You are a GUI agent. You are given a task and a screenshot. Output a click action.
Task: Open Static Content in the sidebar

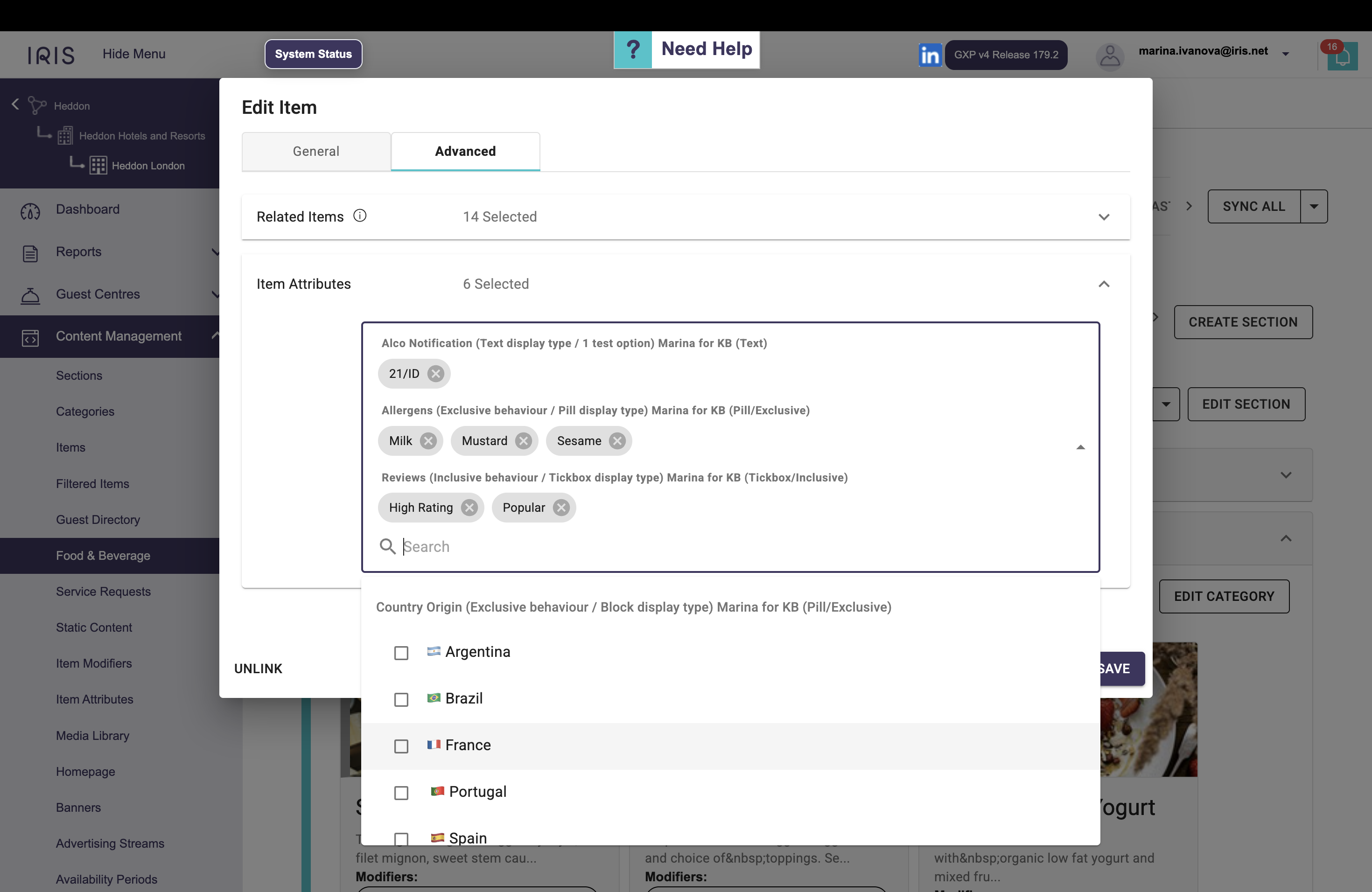coord(94,627)
